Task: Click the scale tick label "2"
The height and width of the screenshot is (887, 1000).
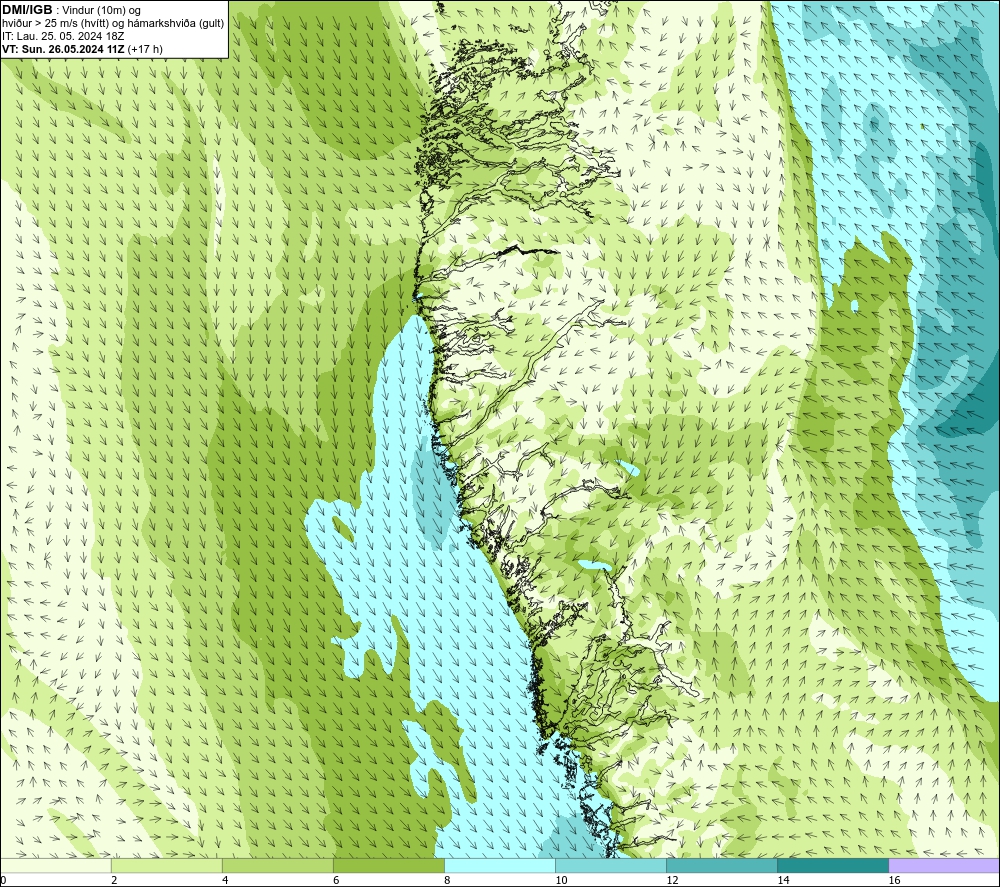Action: (x=114, y=881)
